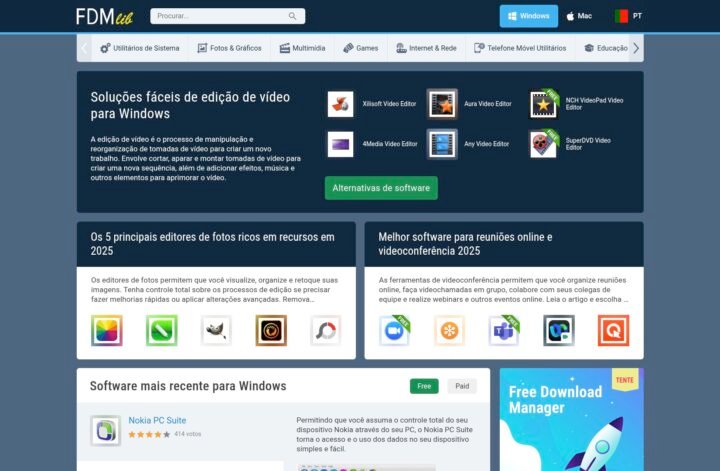This screenshot has height=471, width=720.
Task: Show previous categories with left arrow
Action: click(84, 48)
